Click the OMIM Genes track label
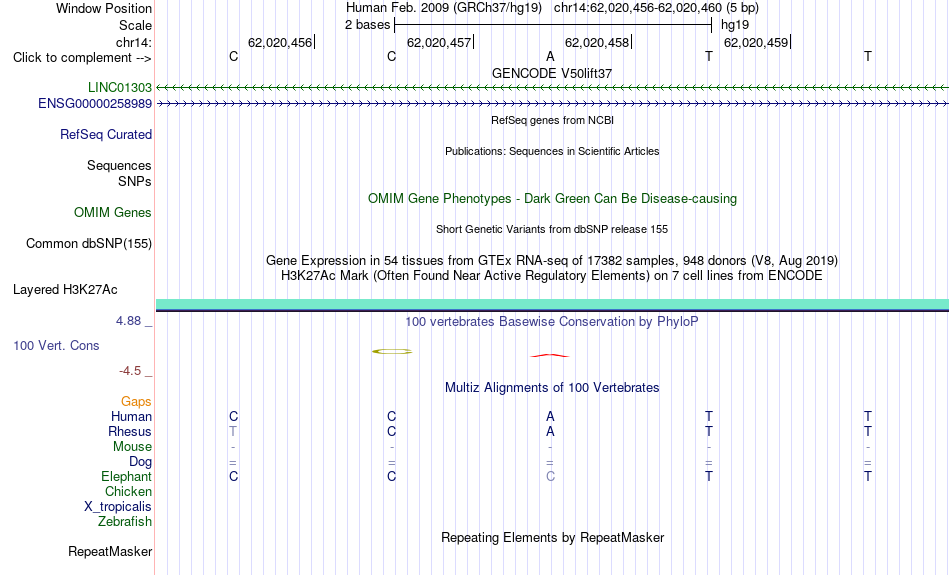This screenshot has width=950, height=575. (113, 213)
